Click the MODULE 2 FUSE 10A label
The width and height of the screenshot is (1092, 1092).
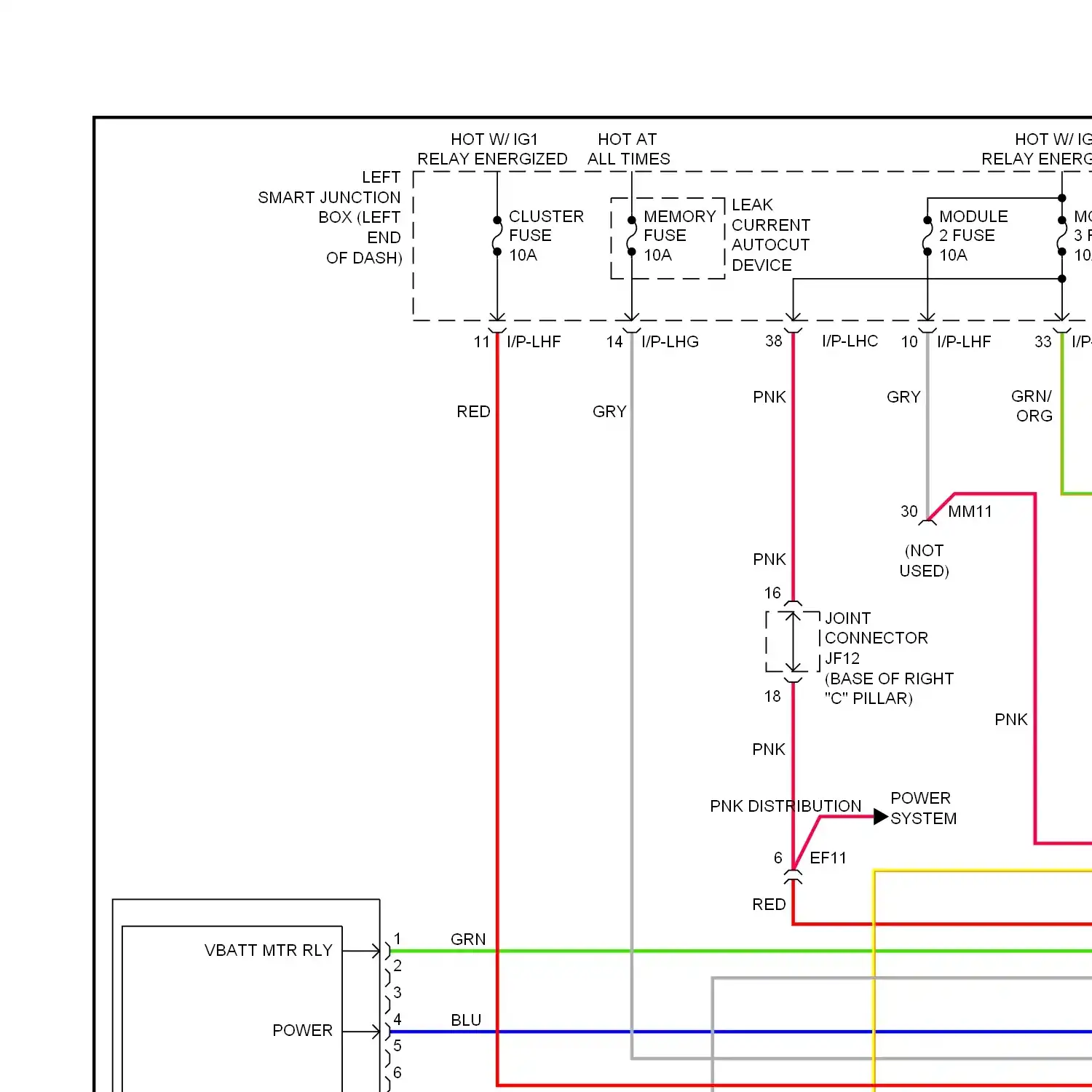click(x=973, y=236)
